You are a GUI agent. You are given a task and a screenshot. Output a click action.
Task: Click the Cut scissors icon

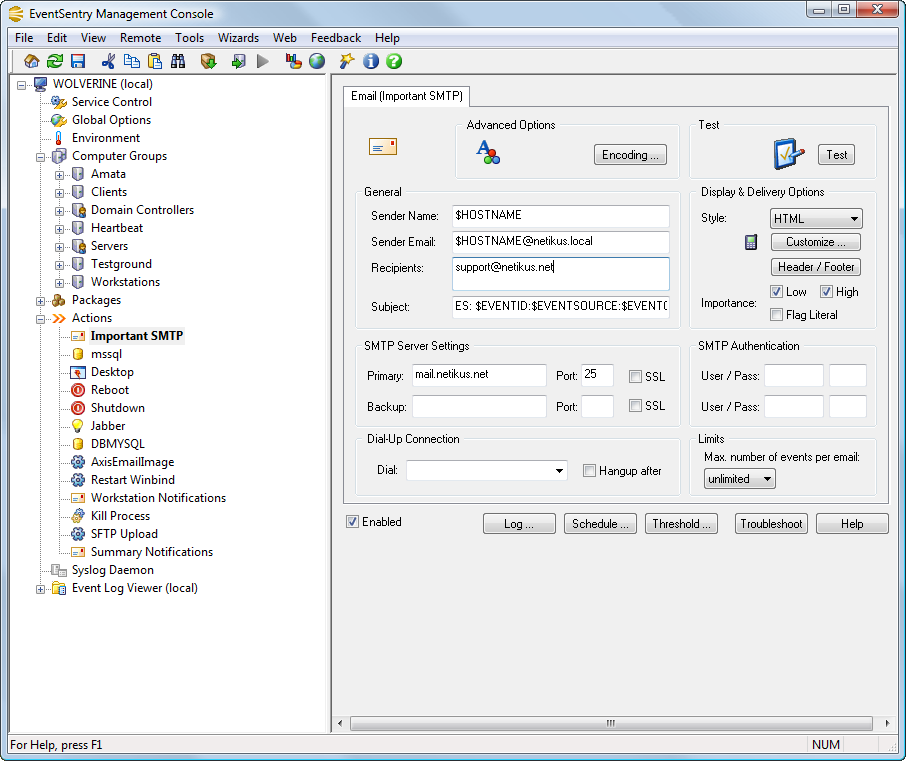click(108, 61)
